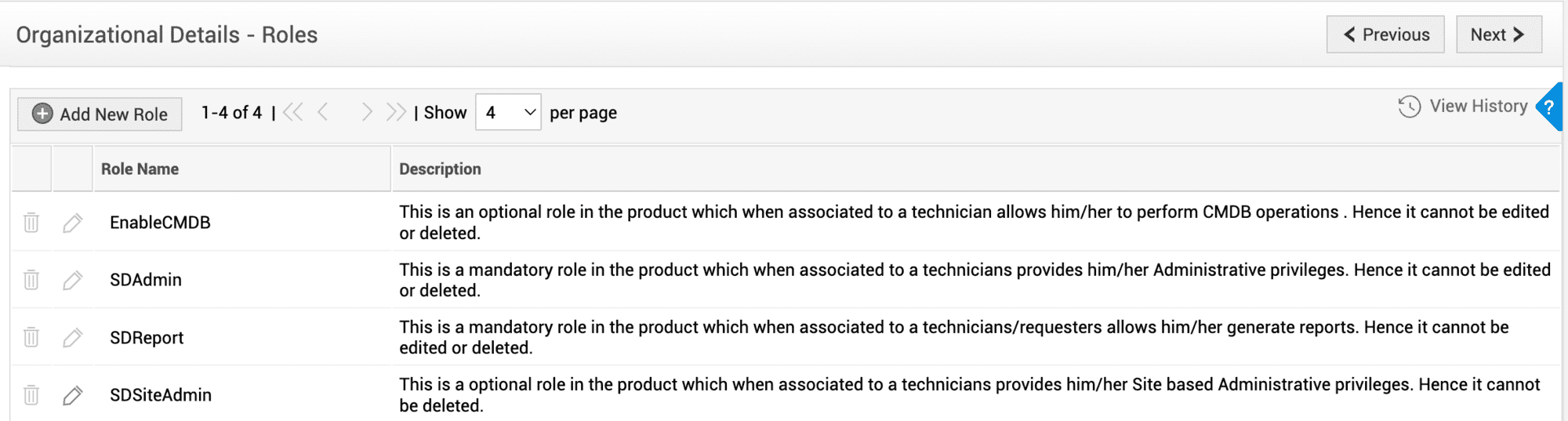This screenshot has height=421, width=1568.
Task: Click the trash icon next to SDReport
Action: pos(31,337)
